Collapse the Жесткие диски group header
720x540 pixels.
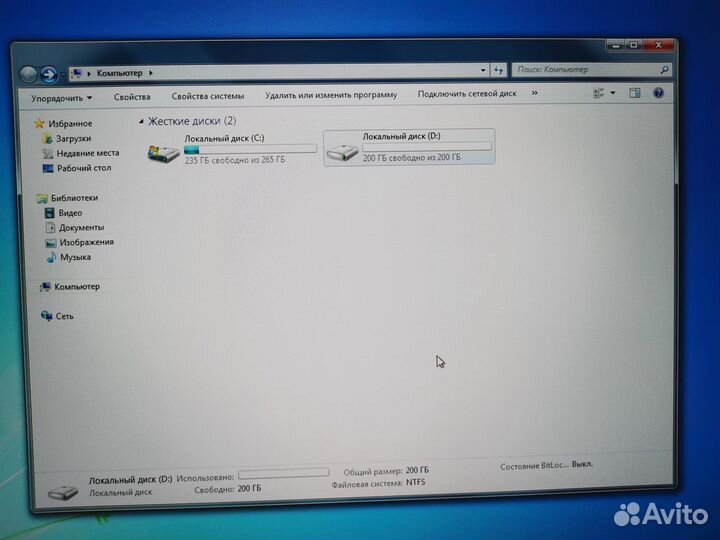pyautogui.click(x=190, y=121)
